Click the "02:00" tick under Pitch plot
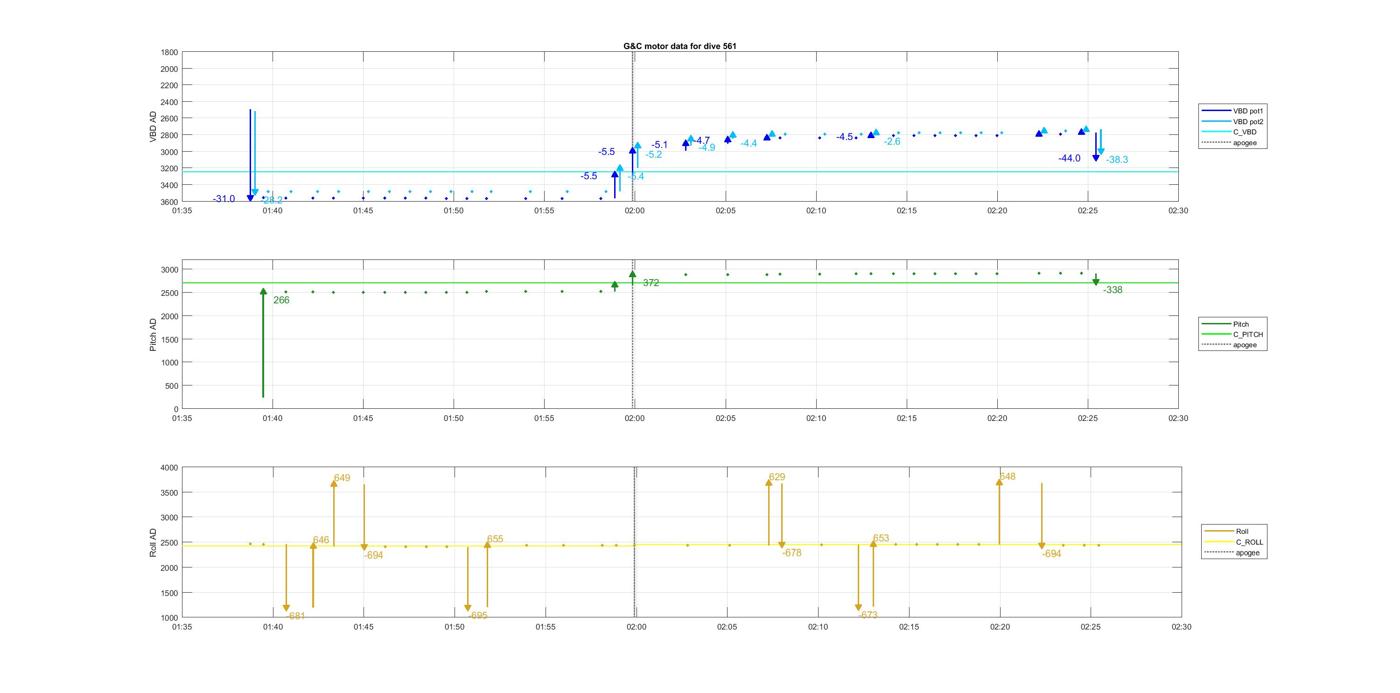The image size is (1400, 693). (x=635, y=419)
